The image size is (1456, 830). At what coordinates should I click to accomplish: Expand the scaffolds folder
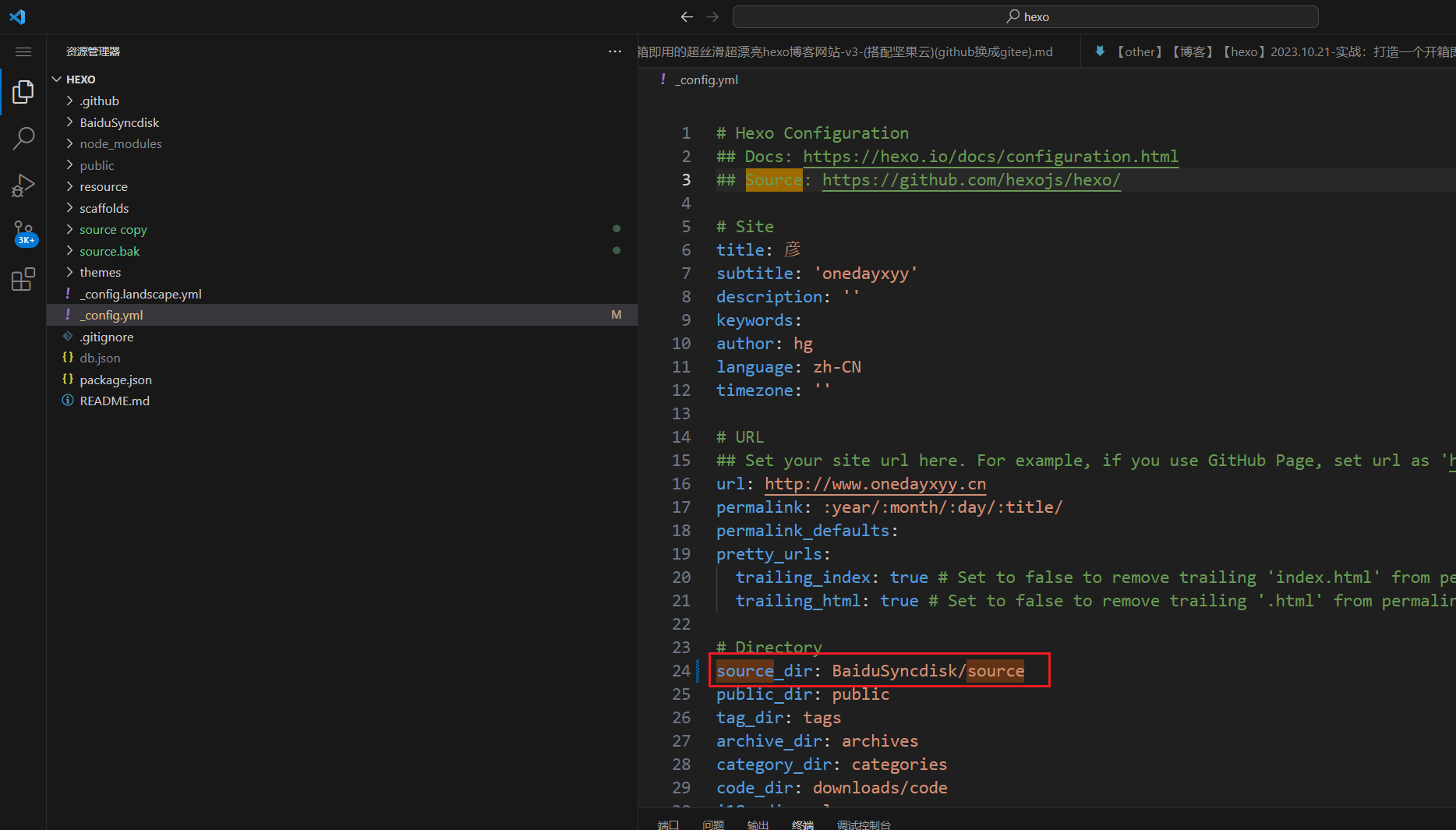(343, 208)
